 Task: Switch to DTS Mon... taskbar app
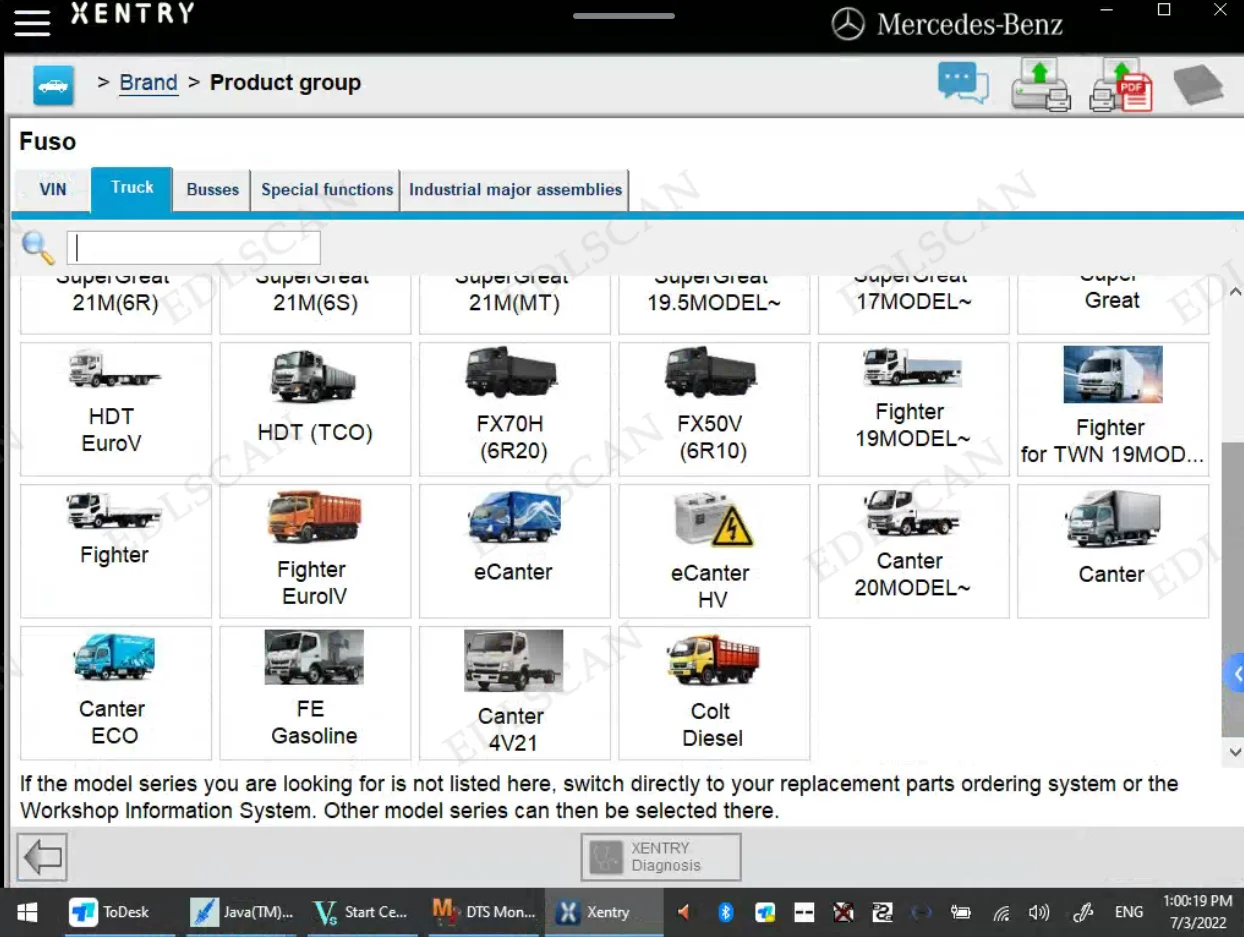coord(484,912)
